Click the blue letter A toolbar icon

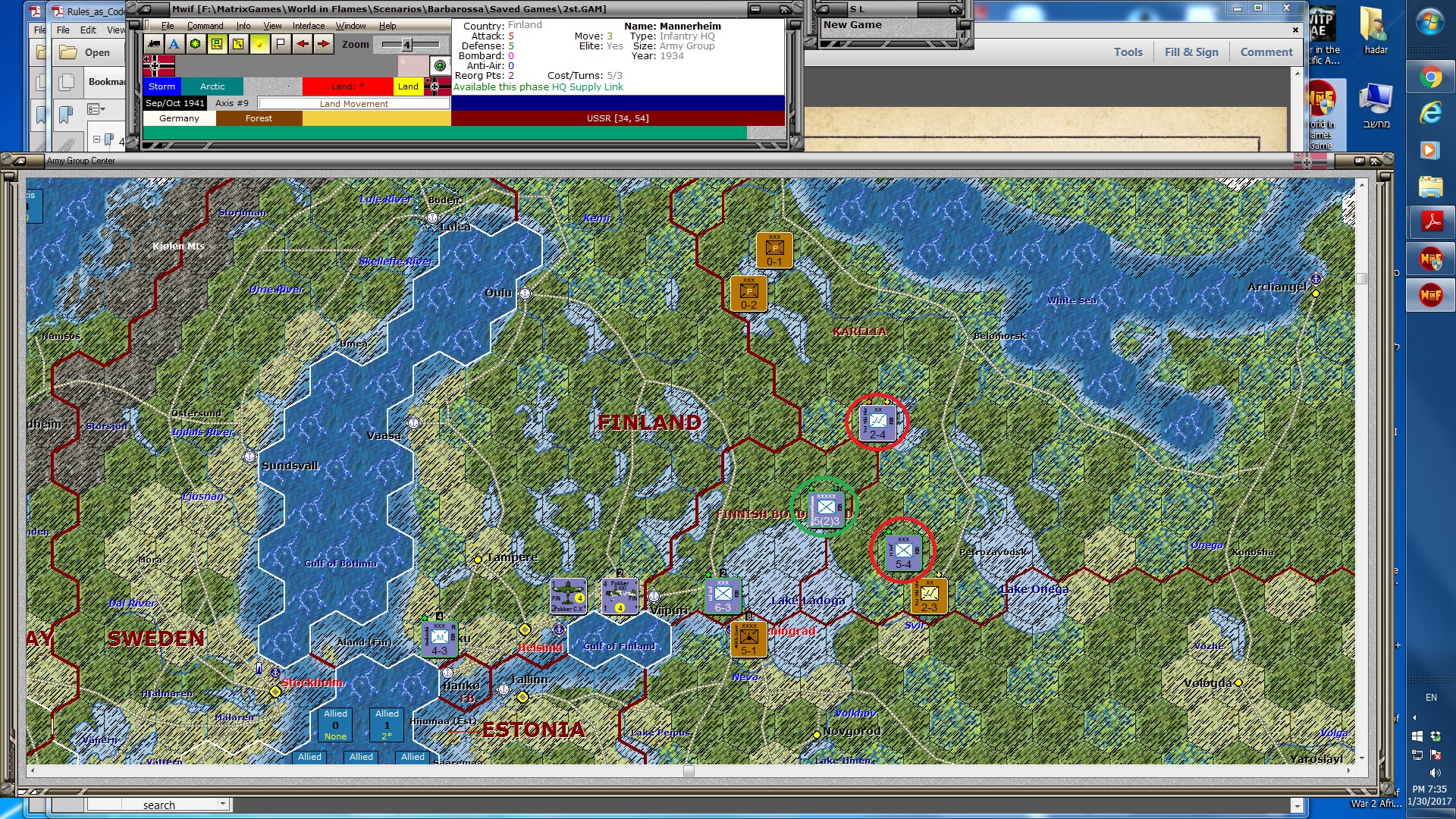pyautogui.click(x=174, y=44)
